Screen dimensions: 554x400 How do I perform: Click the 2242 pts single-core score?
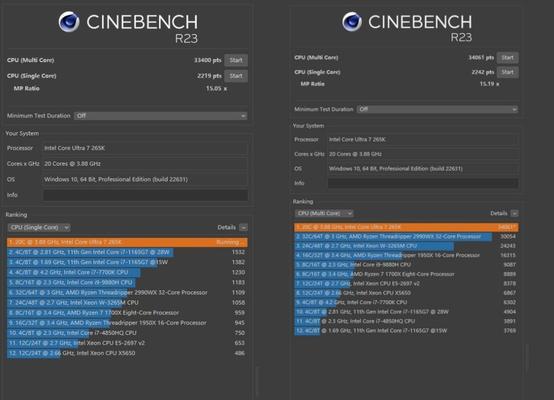point(483,72)
